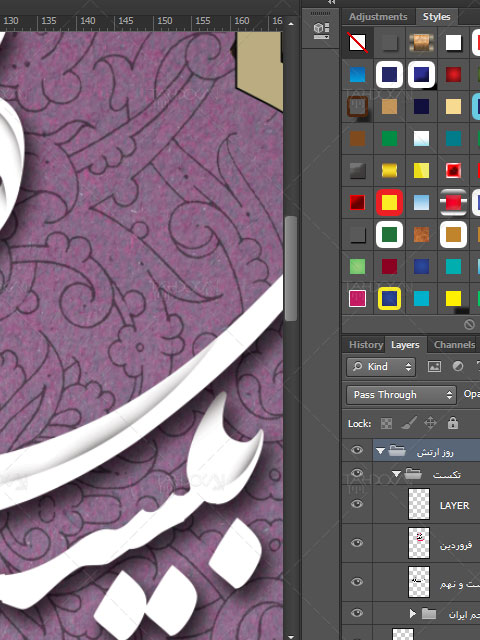The height and width of the screenshot is (640, 480).
Task: Switch to the Adjustments tab
Action: [378, 17]
